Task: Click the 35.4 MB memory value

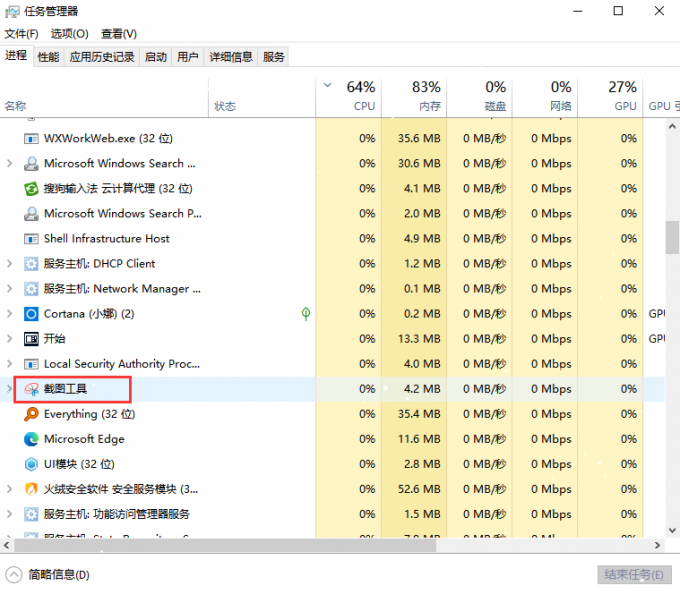Action: coord(419,414)
